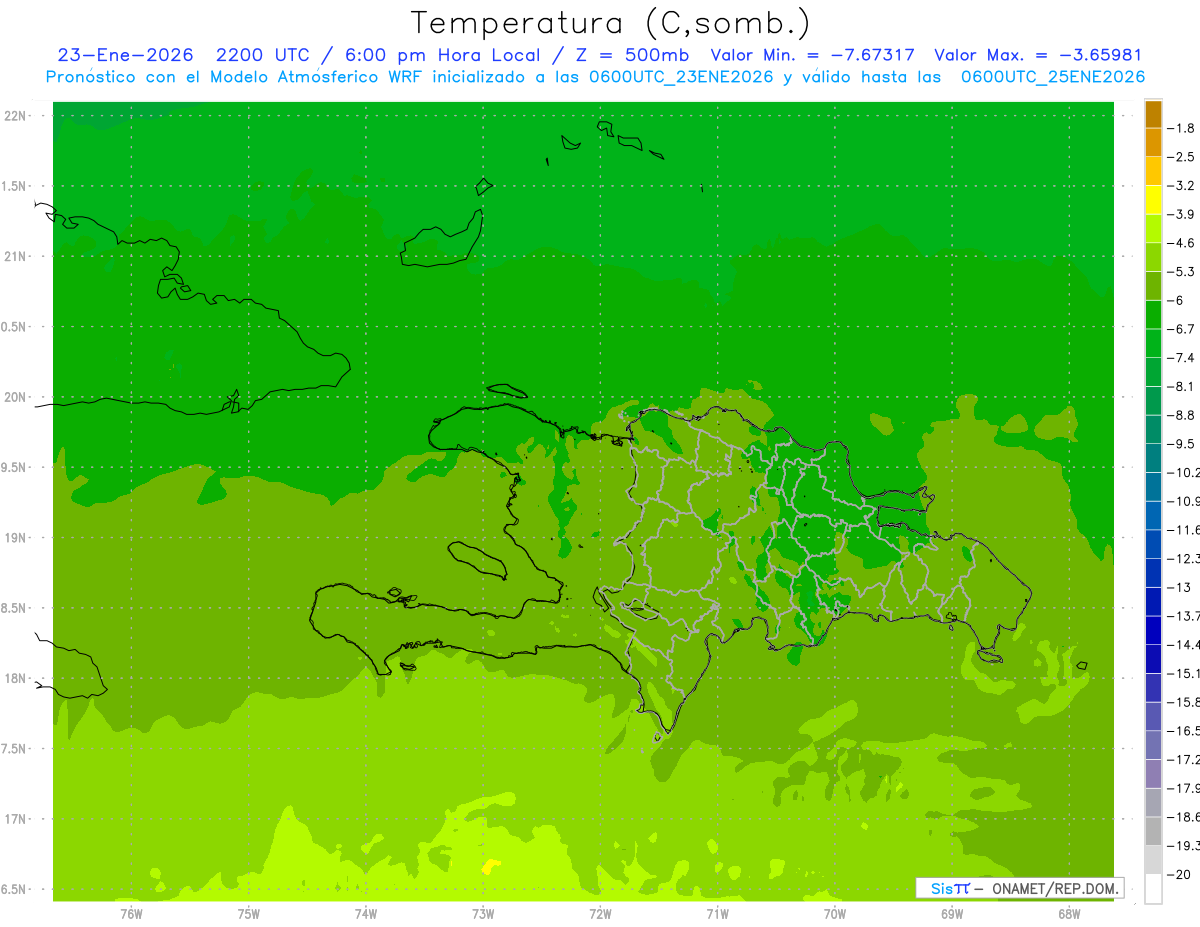Pick the white swatch at the legend bottom
Image resolution: width=1200 pixels, height=927 pixels.
click(x=1153, y=889)
